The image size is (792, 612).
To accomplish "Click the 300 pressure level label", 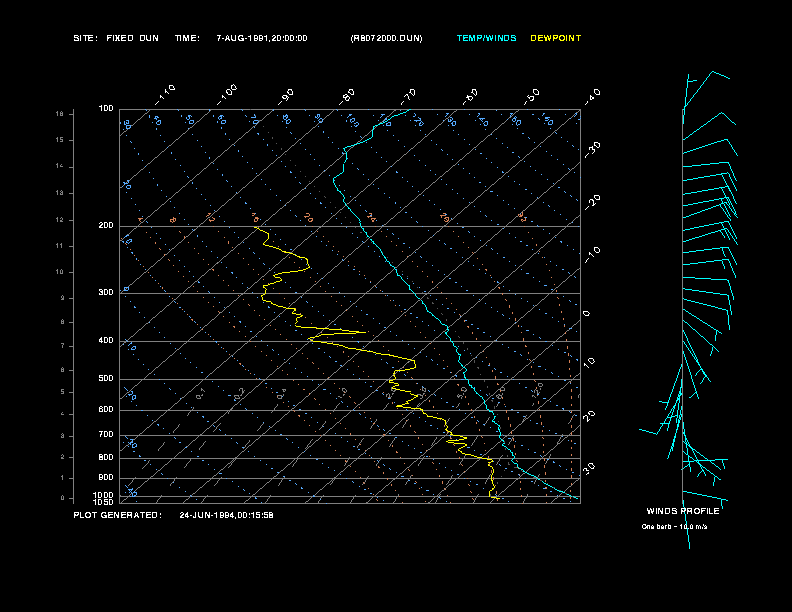I will [106, 292].
